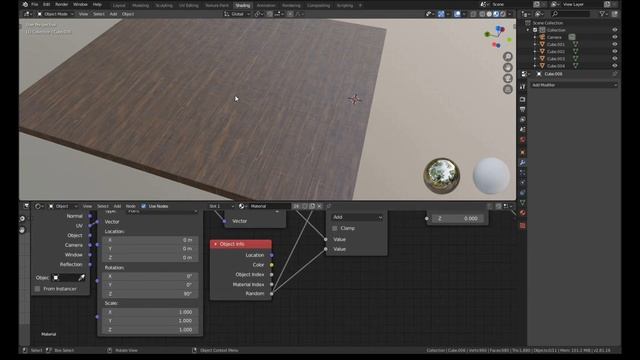This screenshot has height=360, width=640.
Task: Click the eyedropper in the Object field
Action: 82,278
